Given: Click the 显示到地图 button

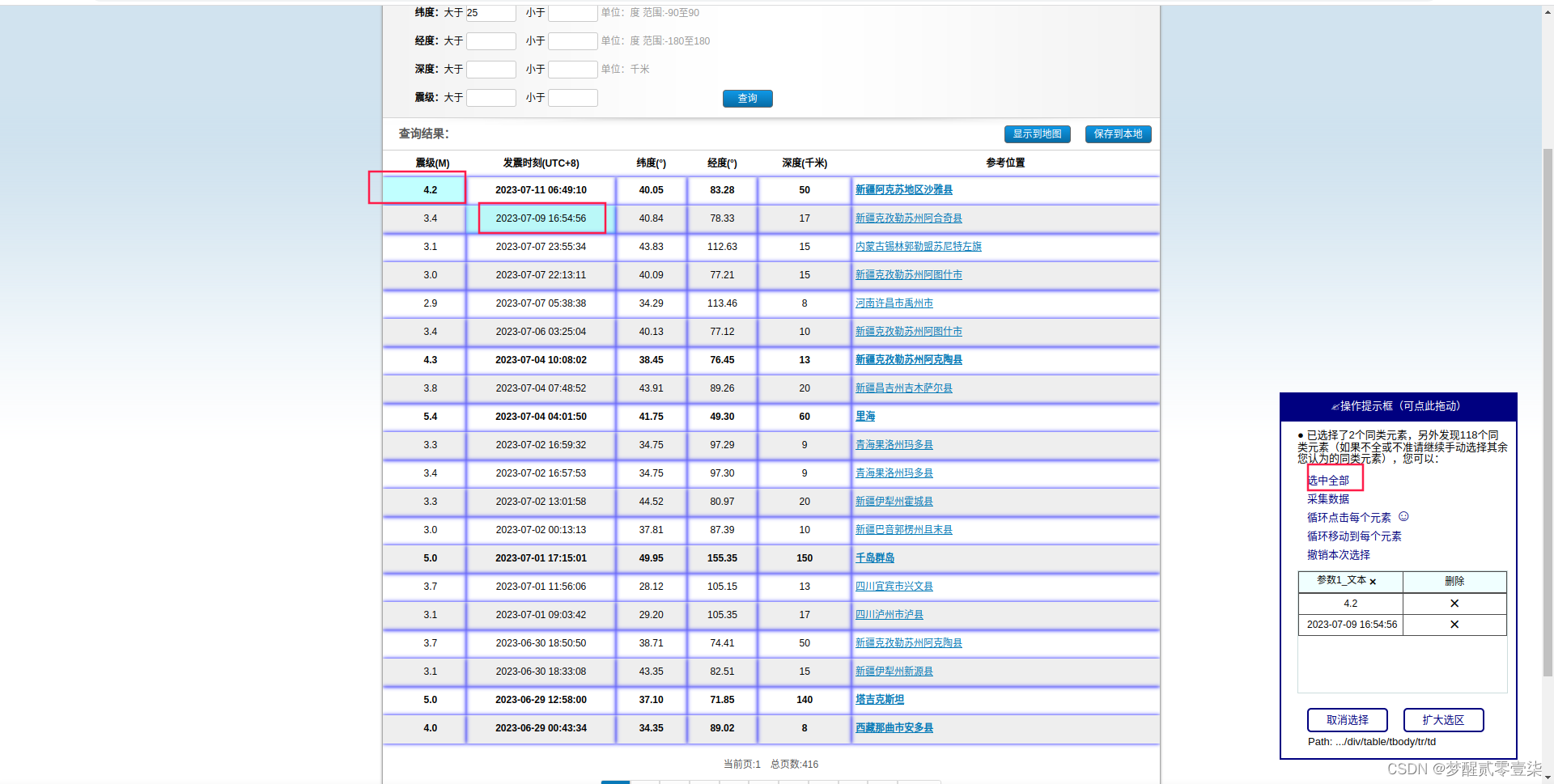Looking at the screenshot, I should point(1037,134).
